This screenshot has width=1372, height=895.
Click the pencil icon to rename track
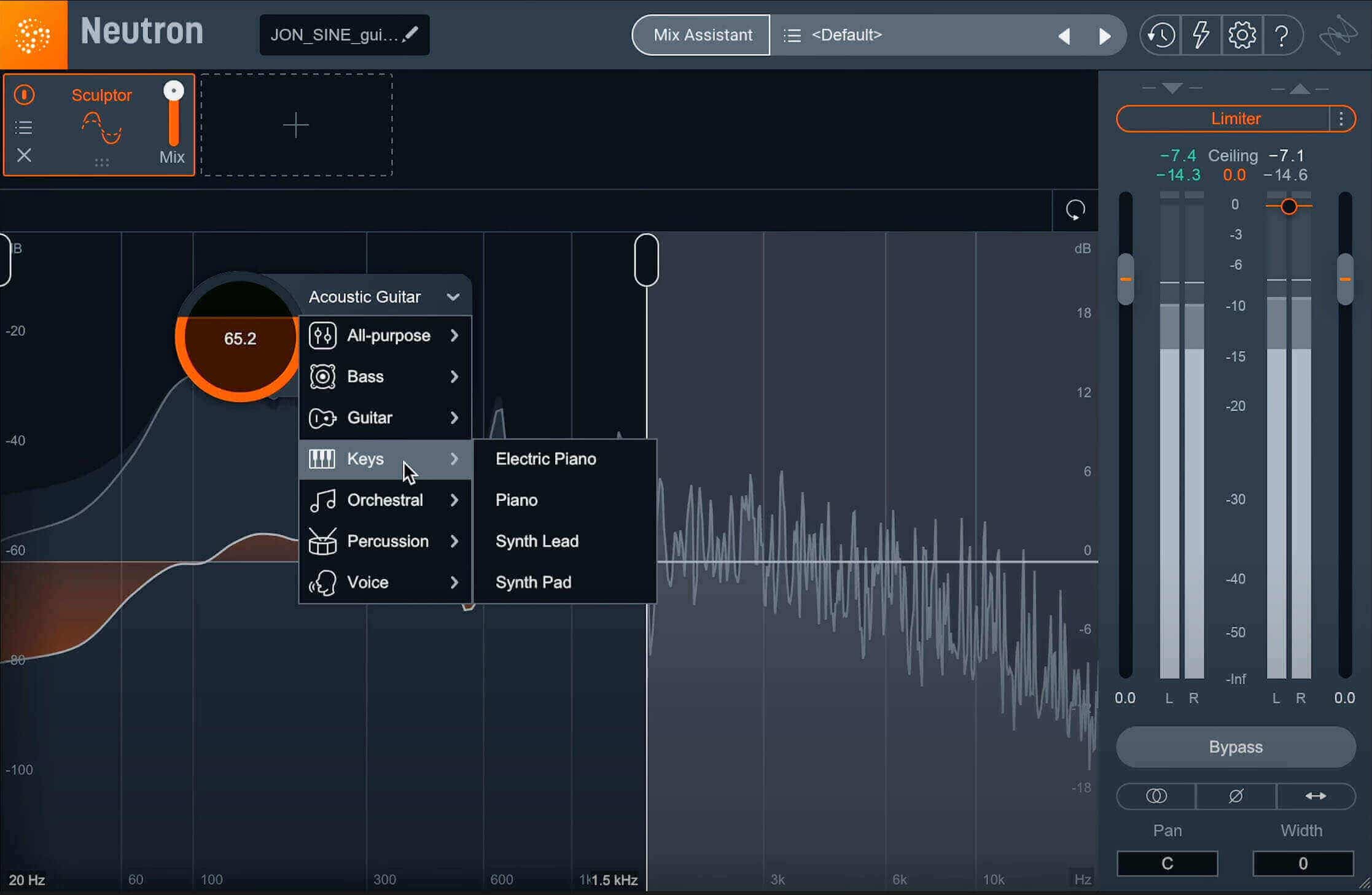pos(410,34)
